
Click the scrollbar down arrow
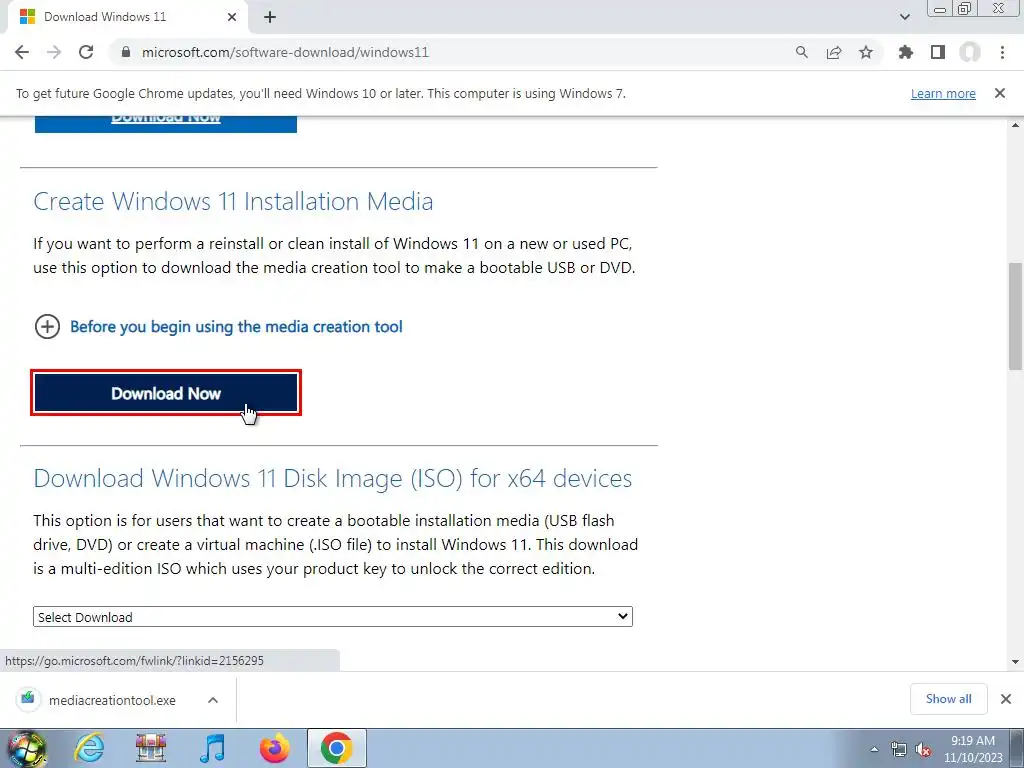(x=1015, y=662)
